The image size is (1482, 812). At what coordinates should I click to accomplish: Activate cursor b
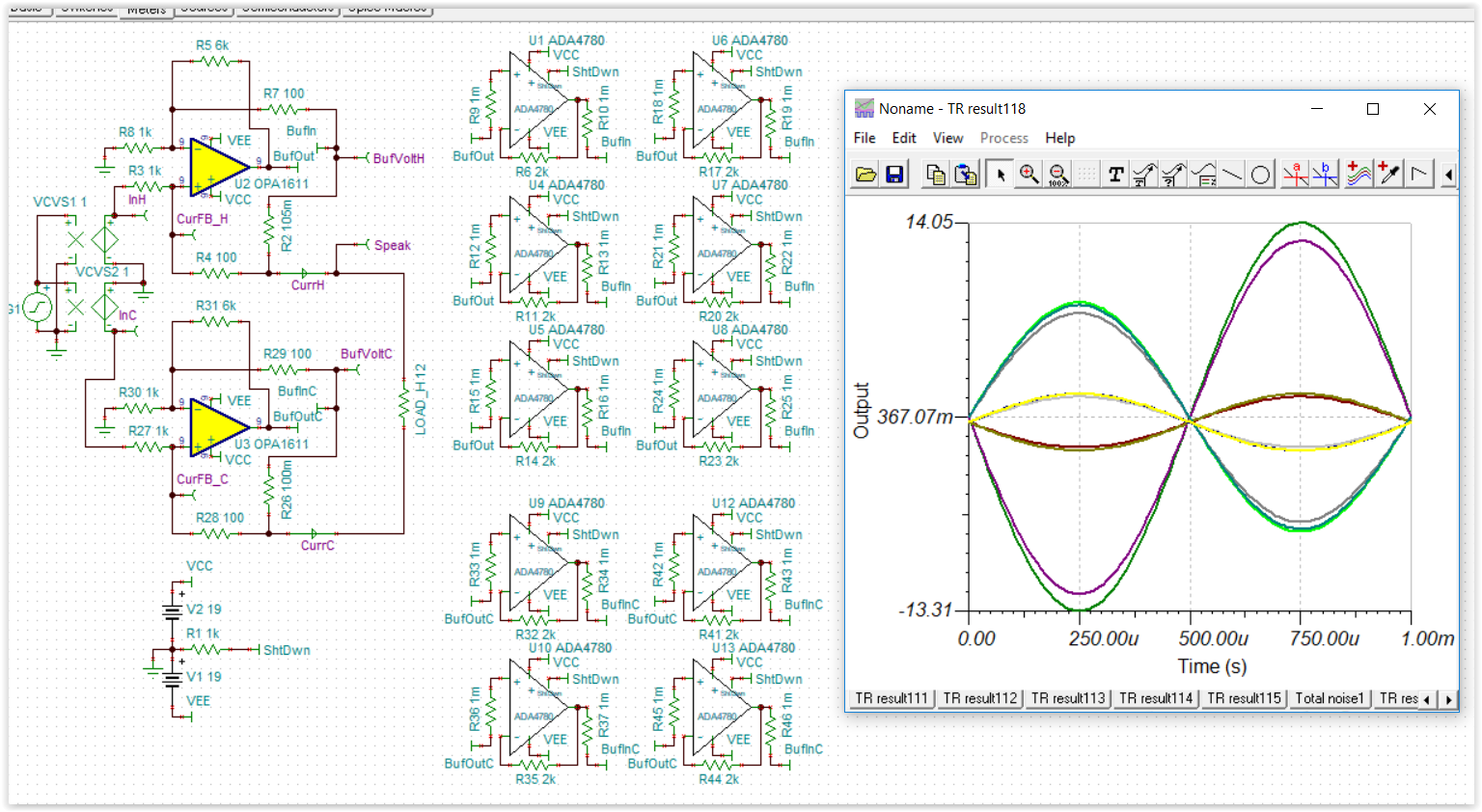click(1325, 175)
